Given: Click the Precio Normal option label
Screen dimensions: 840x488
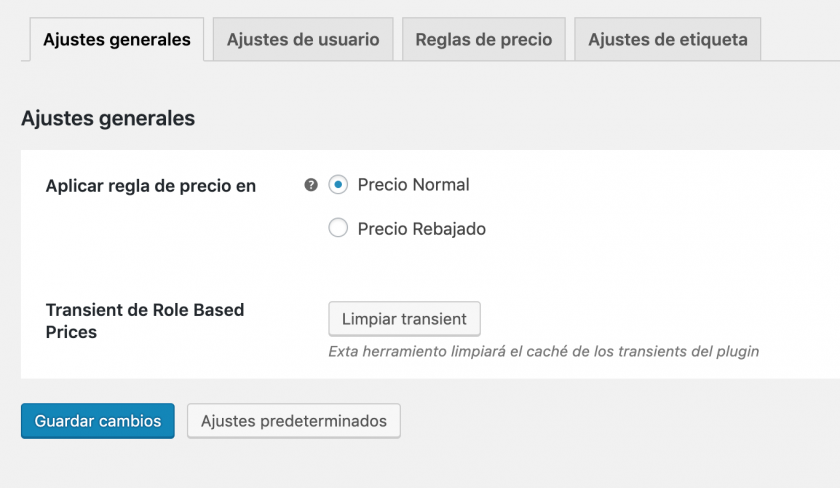Looking at the screenshot, I should pos(413,185).
